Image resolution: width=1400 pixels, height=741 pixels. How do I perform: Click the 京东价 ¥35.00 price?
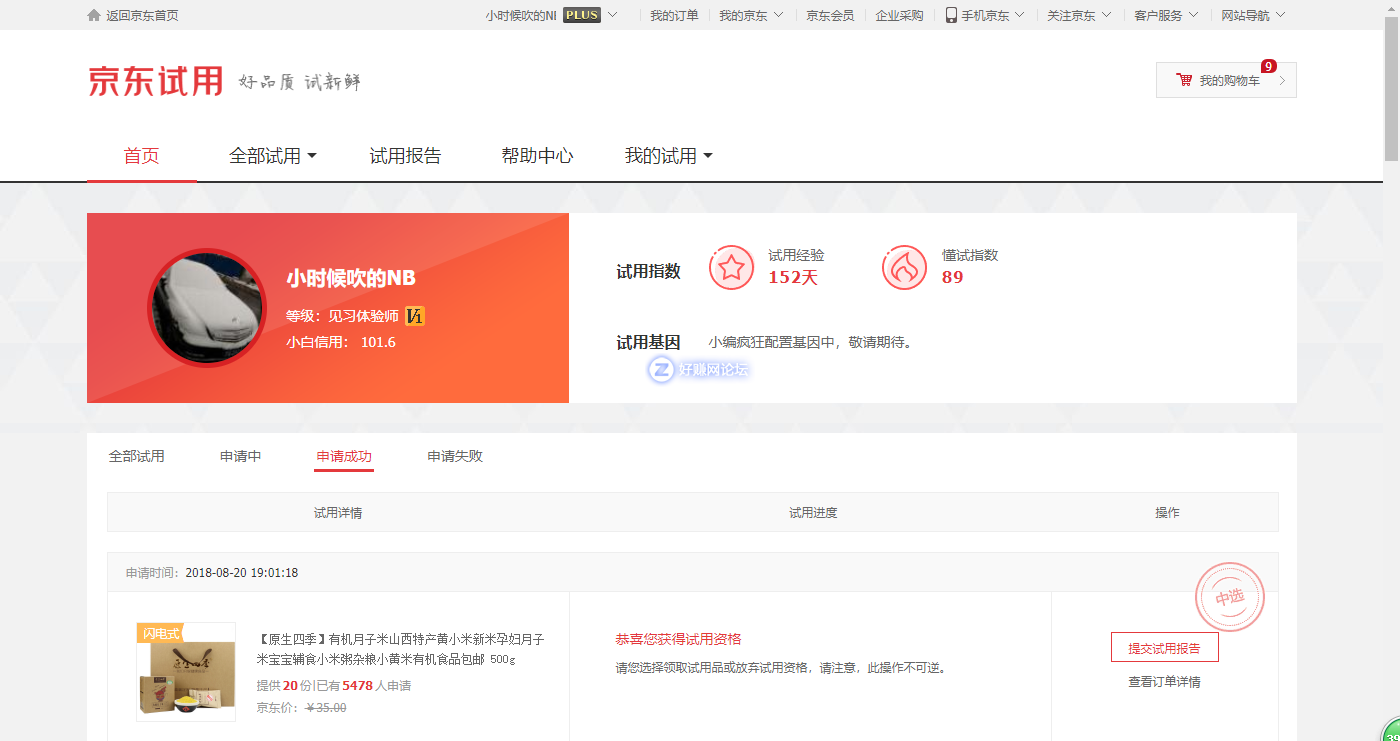302,707
